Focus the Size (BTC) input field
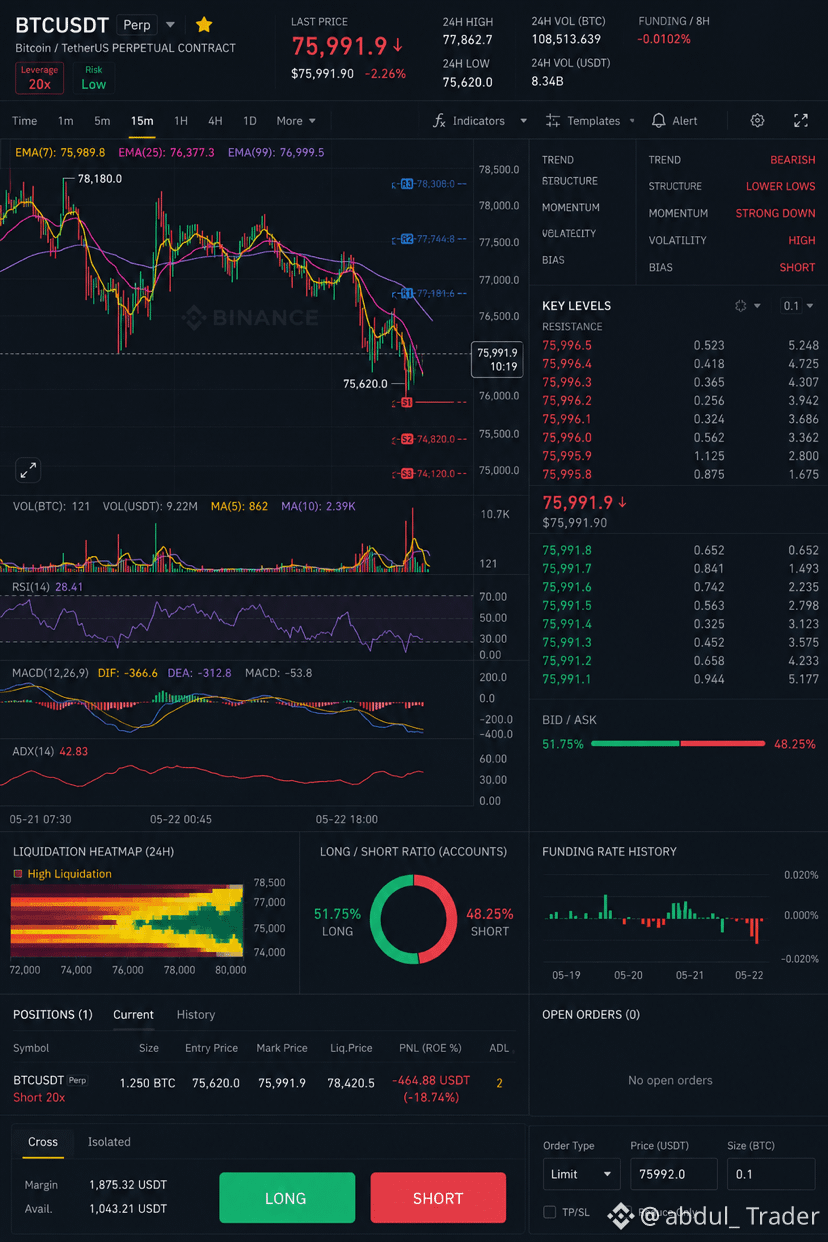 (x=771, y=1174)
